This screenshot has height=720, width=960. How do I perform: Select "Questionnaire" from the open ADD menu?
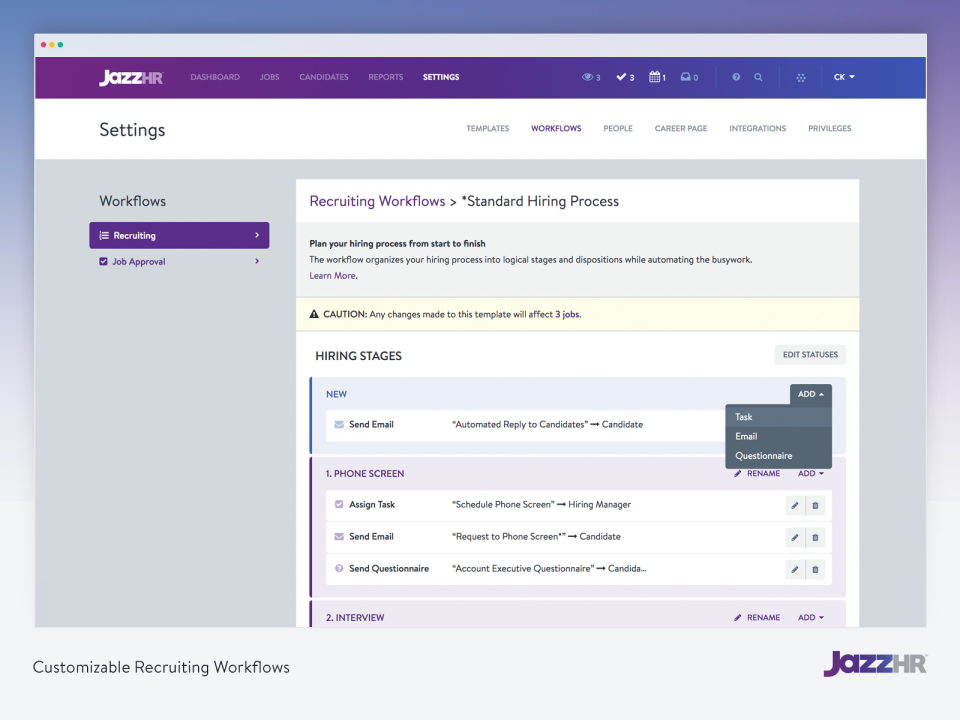point(764,455)
